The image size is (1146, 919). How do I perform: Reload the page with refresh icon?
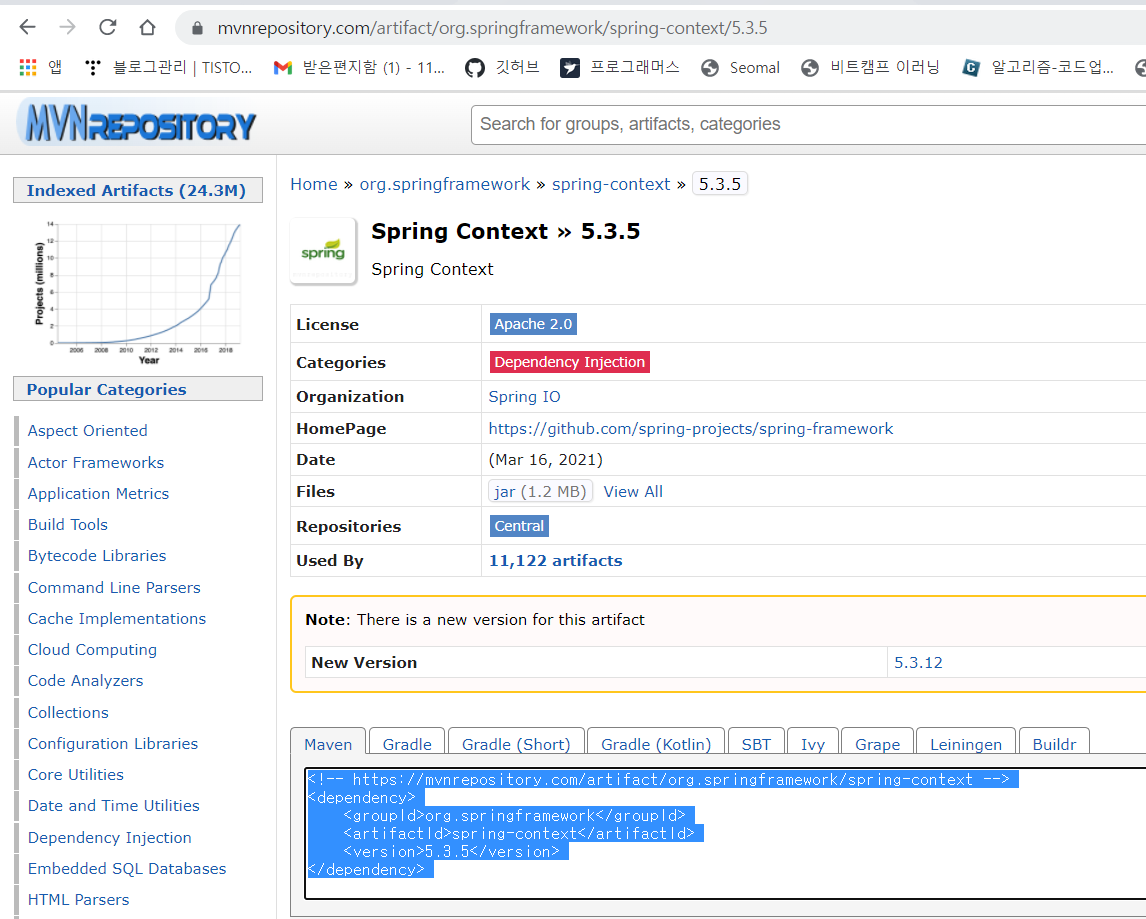tap(107, 28)
